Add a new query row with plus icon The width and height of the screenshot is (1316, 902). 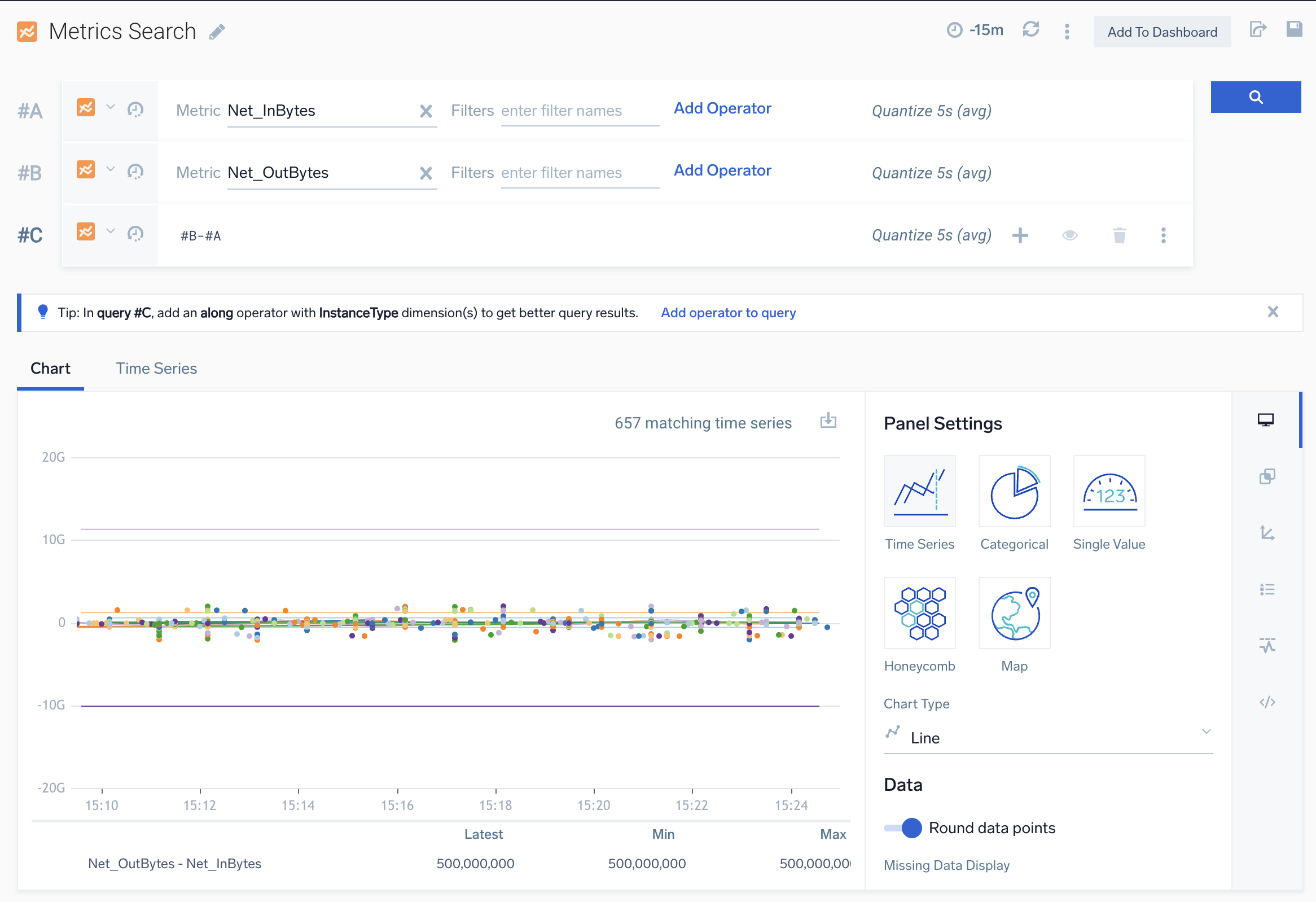click(x=1020, y=235)
